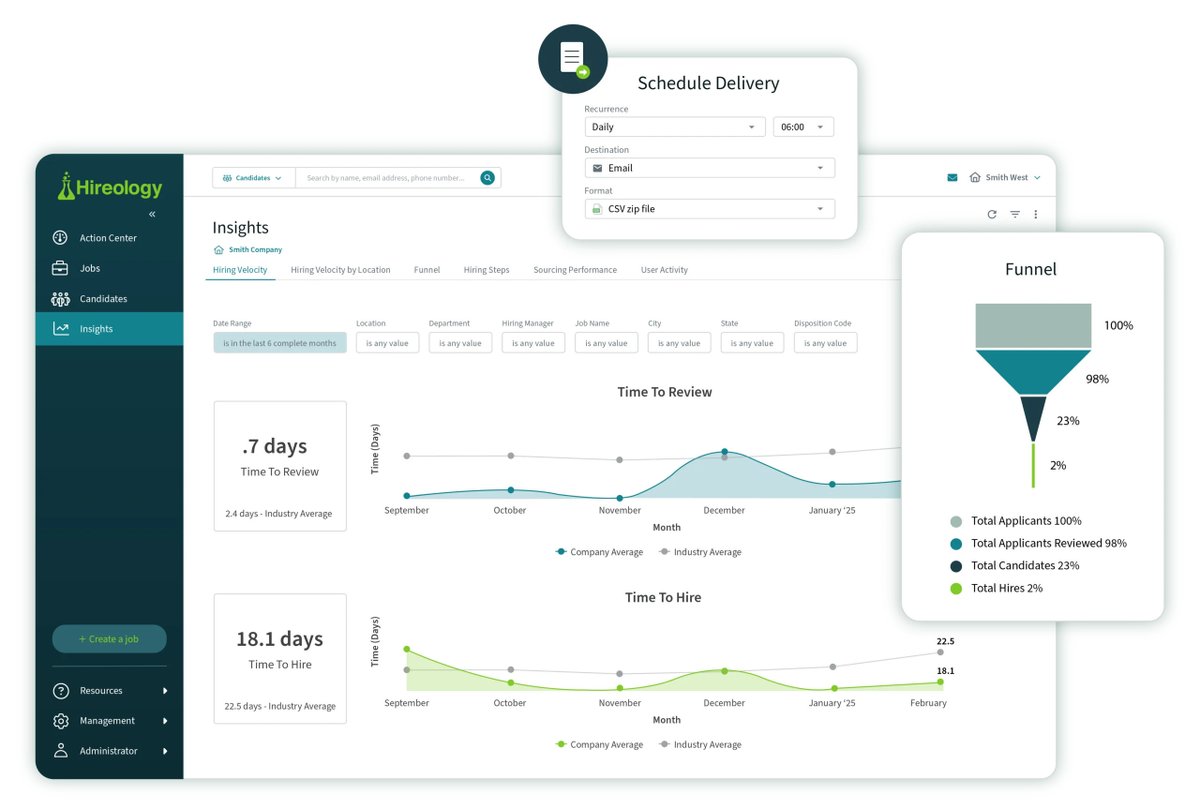Refresh the Insights report using the reload icon
The height and width of the screenshot is (809, 1200).
pyautogui.click(x=991, y=214)
